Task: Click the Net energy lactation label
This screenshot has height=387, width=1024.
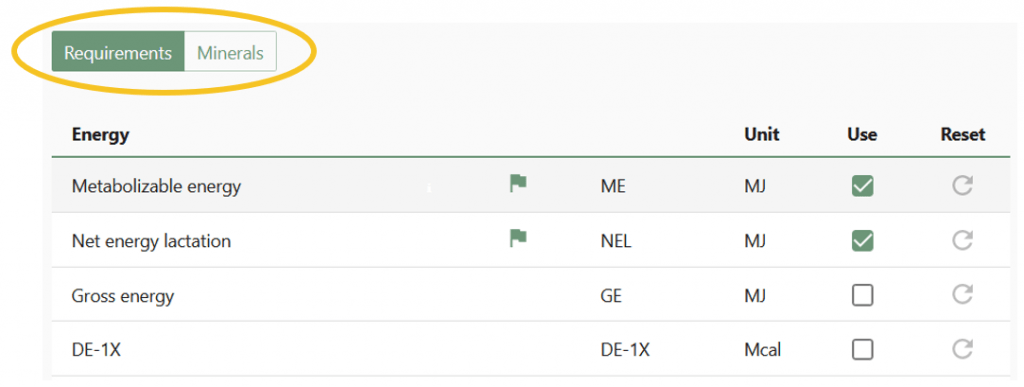Action: [x=151, y=241]
